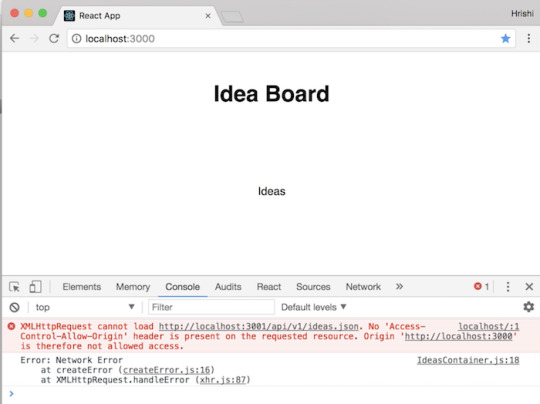Click the Ideas text on page

click(272, 191)
